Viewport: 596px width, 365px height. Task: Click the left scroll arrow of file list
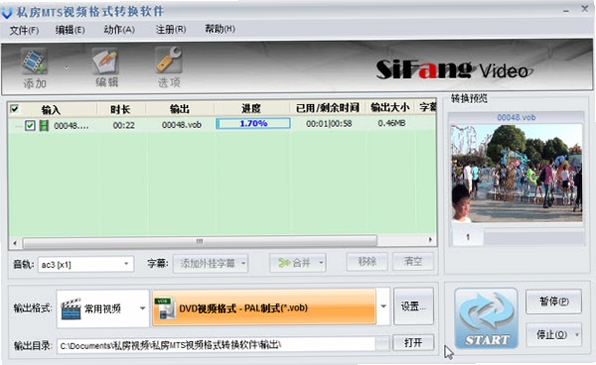tap(15, 242)
